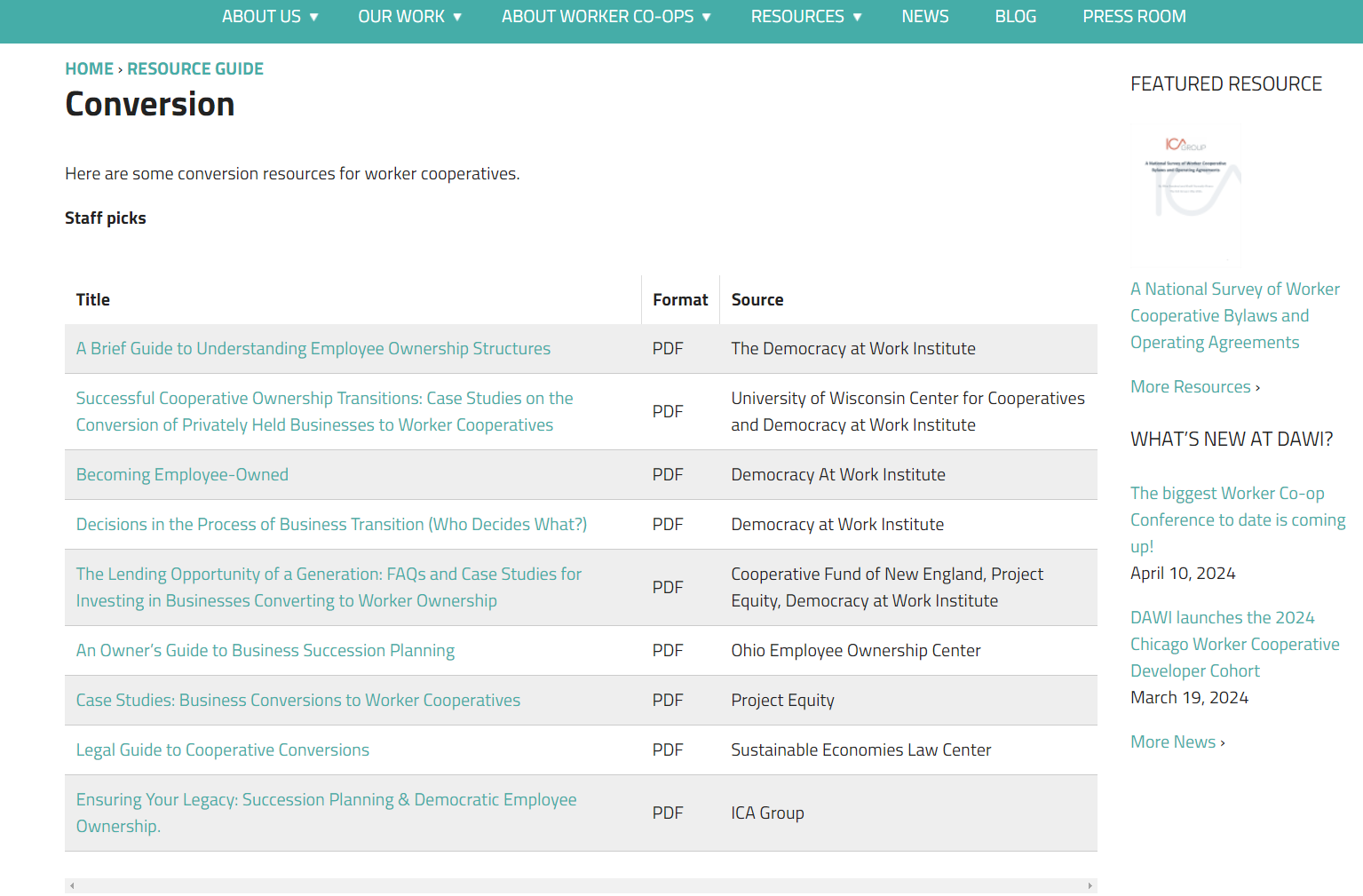Click the WHAT'S NEW AT DAWI? heading
This screenshot has width=1363, height=896.
[1232, 439]
